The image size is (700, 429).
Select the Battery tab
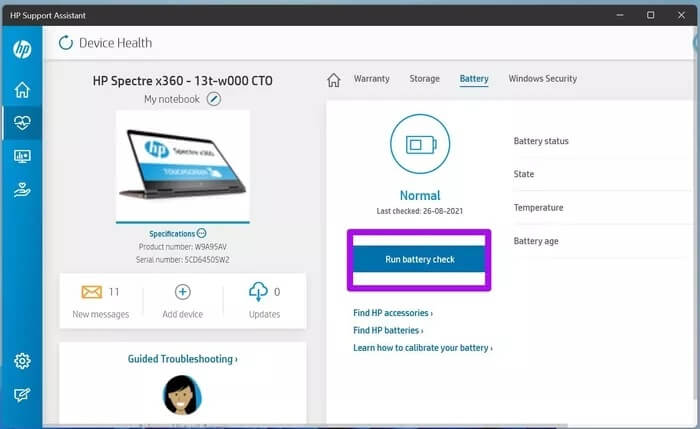pos(474,79)
